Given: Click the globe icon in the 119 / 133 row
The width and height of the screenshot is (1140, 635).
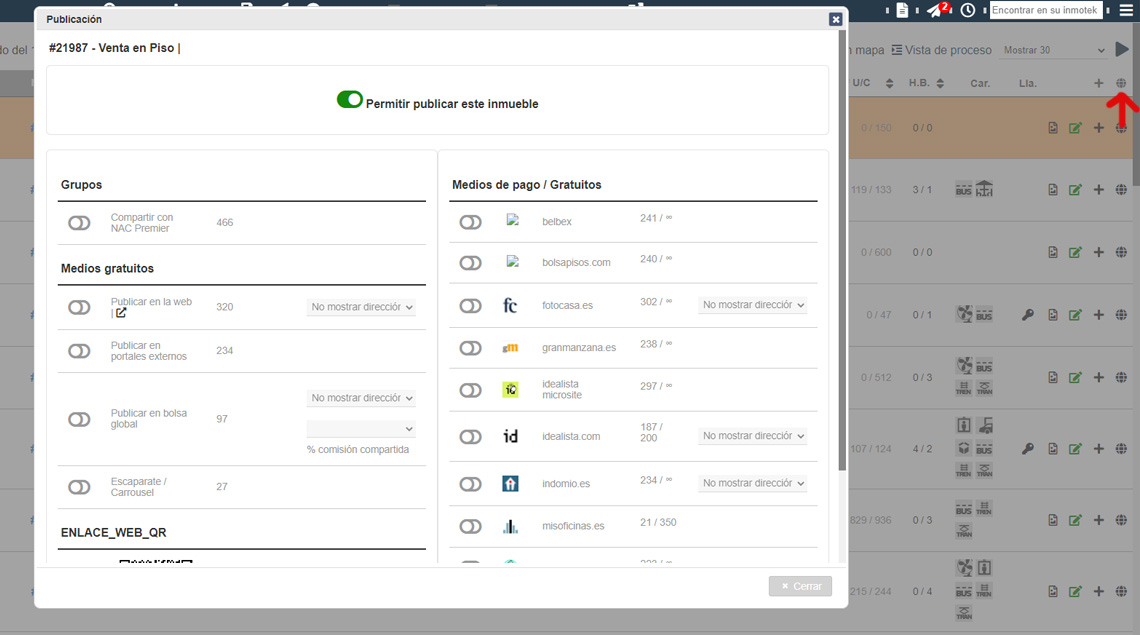Looking at the screenshot, I should (1121, 190).
